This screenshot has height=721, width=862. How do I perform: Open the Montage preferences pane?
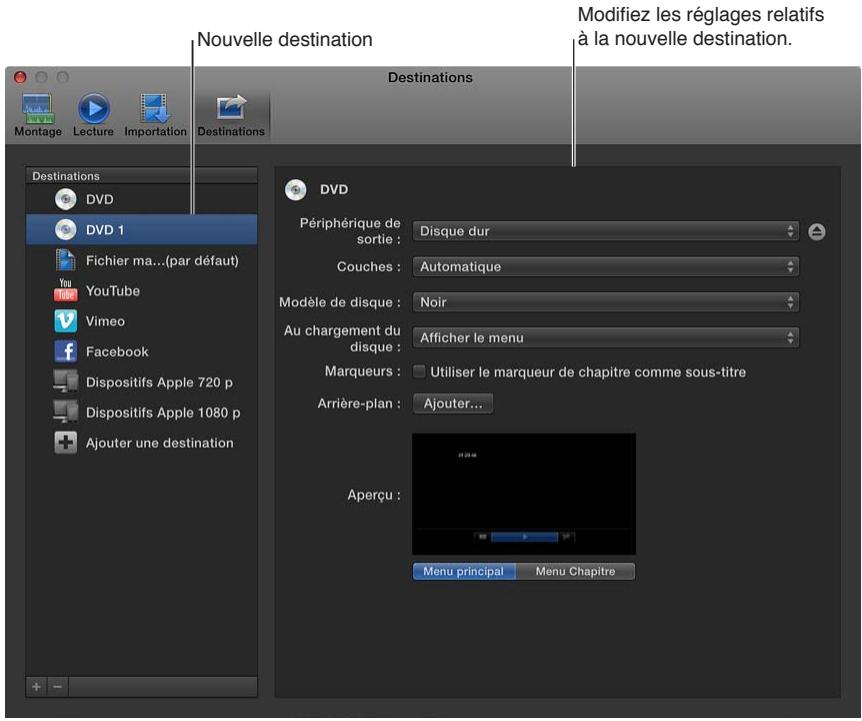(x=38, y=114)
